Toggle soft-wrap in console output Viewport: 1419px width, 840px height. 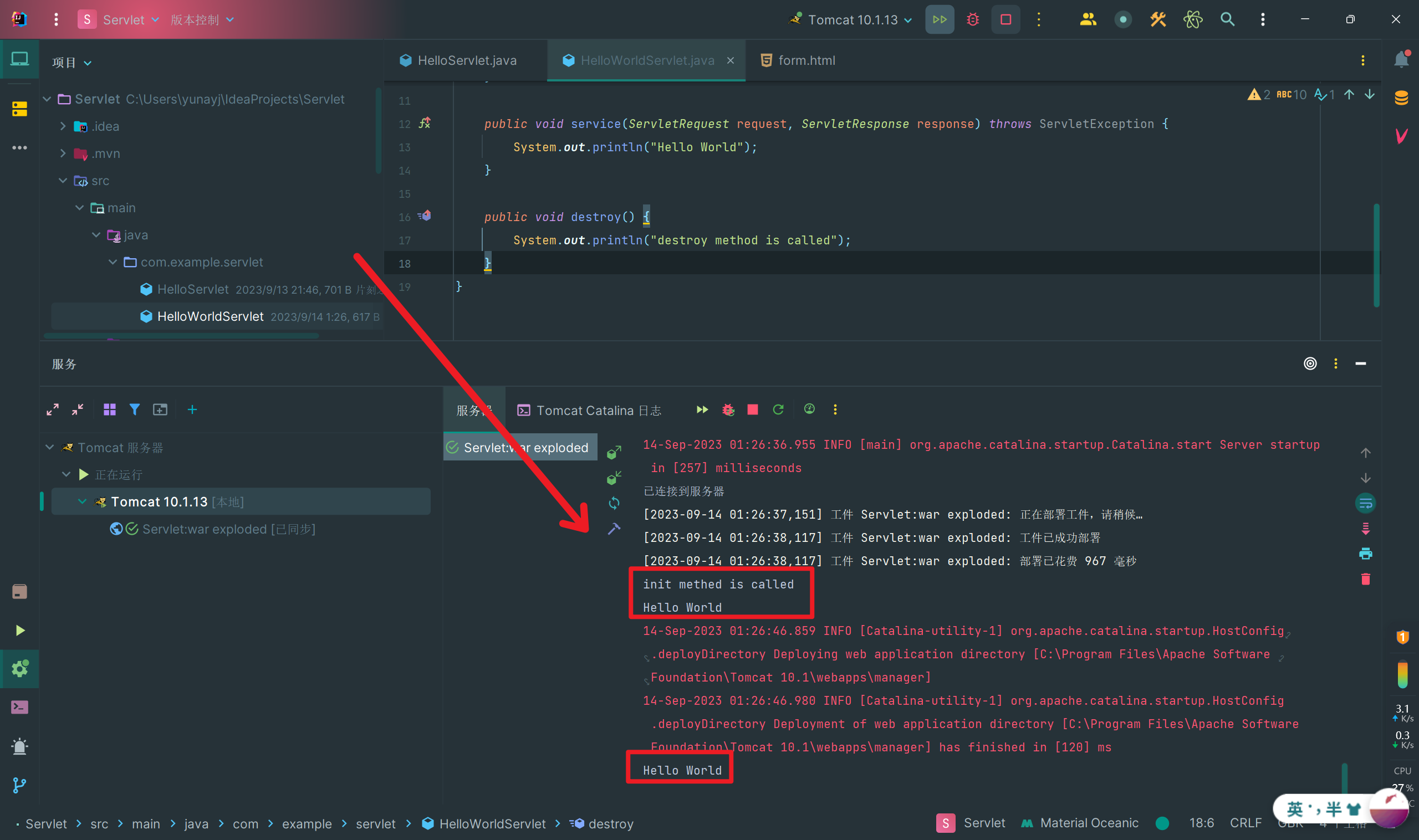click(x=1365, y=503)
